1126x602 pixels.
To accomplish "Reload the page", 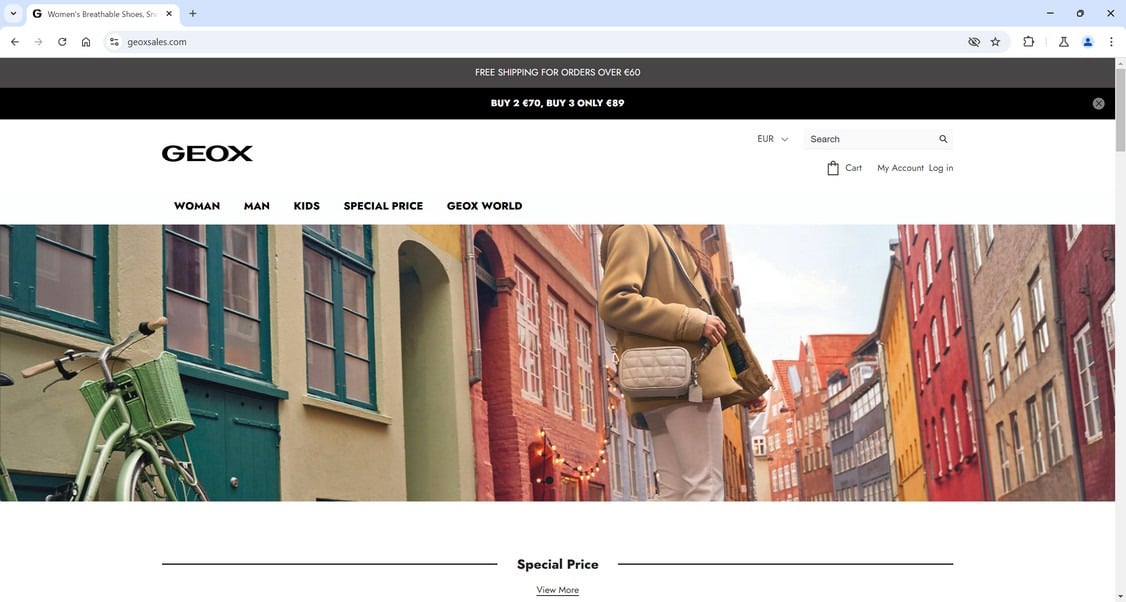I will click(62, 42).
